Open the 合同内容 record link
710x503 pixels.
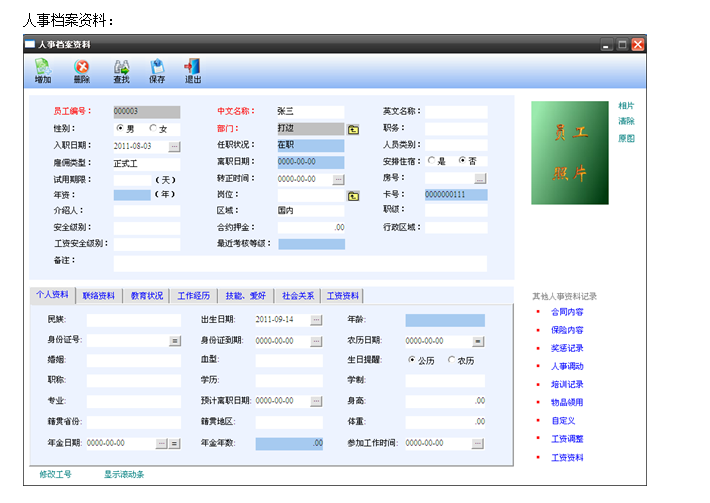click(x=567, y=312)
